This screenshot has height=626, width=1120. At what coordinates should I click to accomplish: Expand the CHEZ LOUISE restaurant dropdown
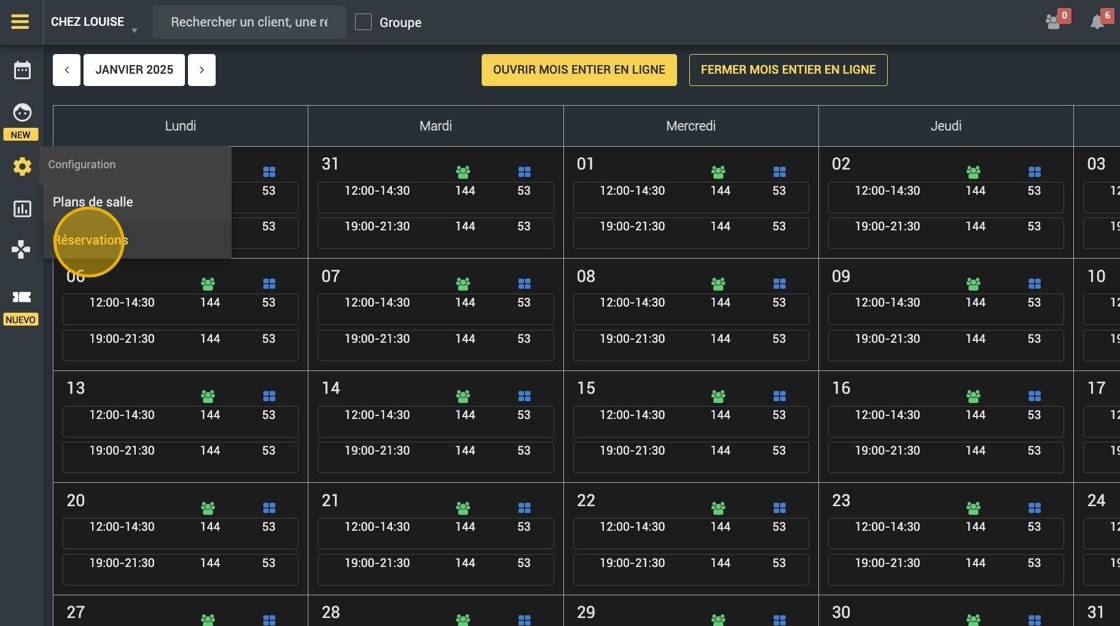(x=94, y=22)
